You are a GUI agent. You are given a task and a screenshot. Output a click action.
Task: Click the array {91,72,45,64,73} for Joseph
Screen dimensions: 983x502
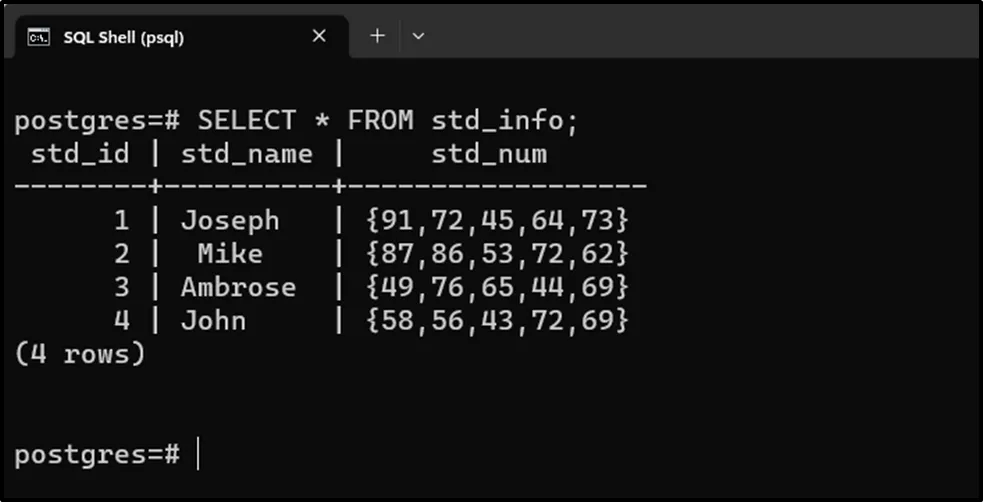(497, 220)
